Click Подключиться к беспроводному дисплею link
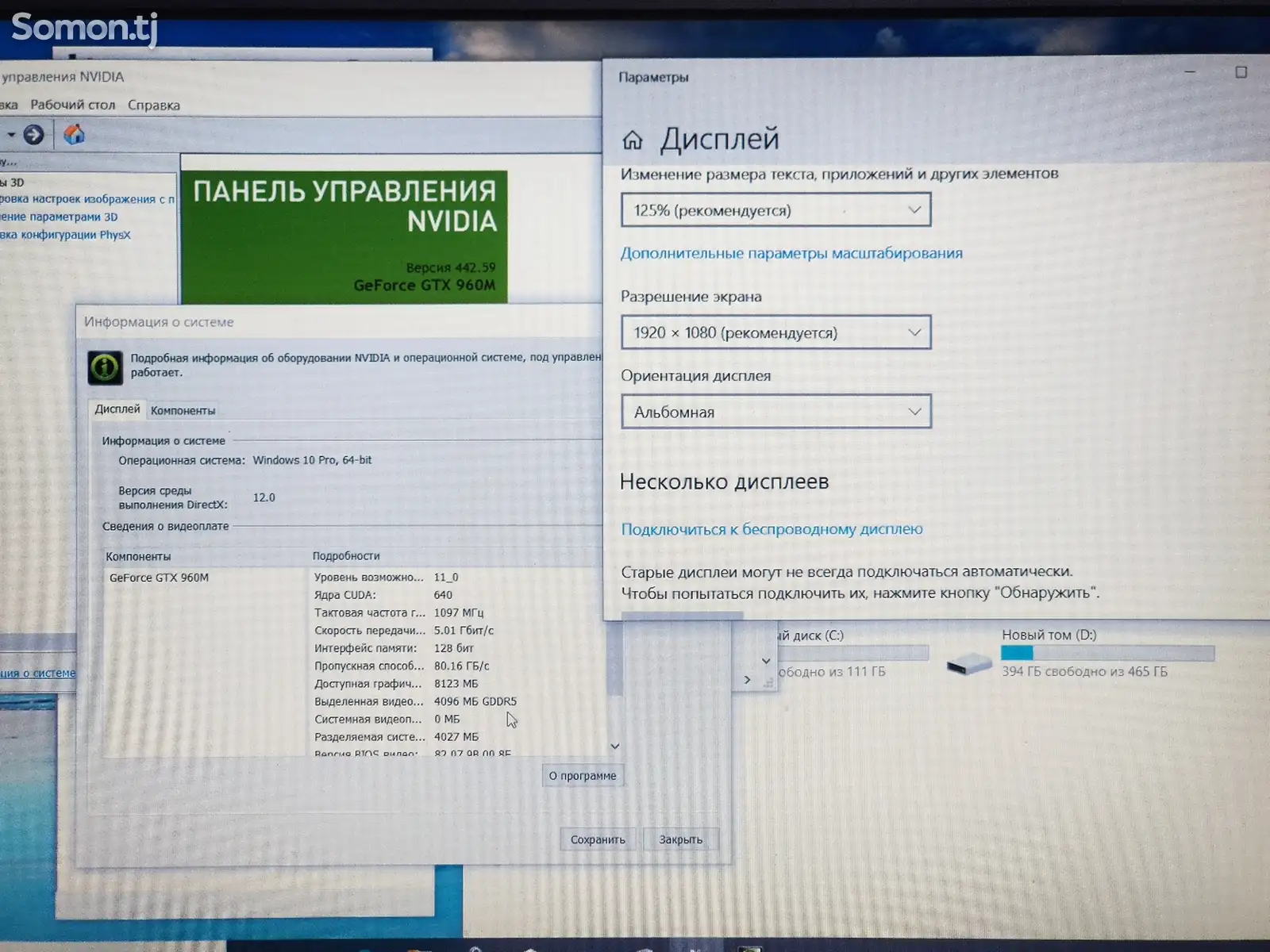 [772, 529]
